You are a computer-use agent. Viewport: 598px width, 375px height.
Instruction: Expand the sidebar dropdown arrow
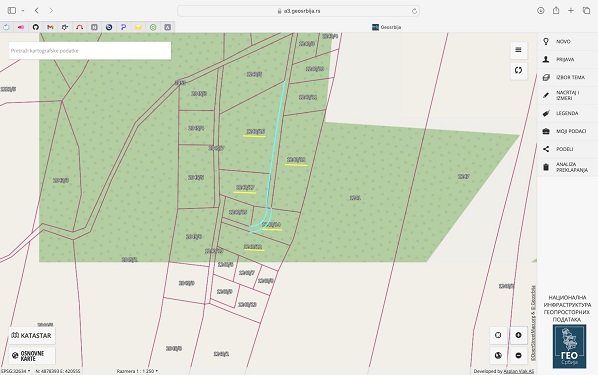pos(23,11)
